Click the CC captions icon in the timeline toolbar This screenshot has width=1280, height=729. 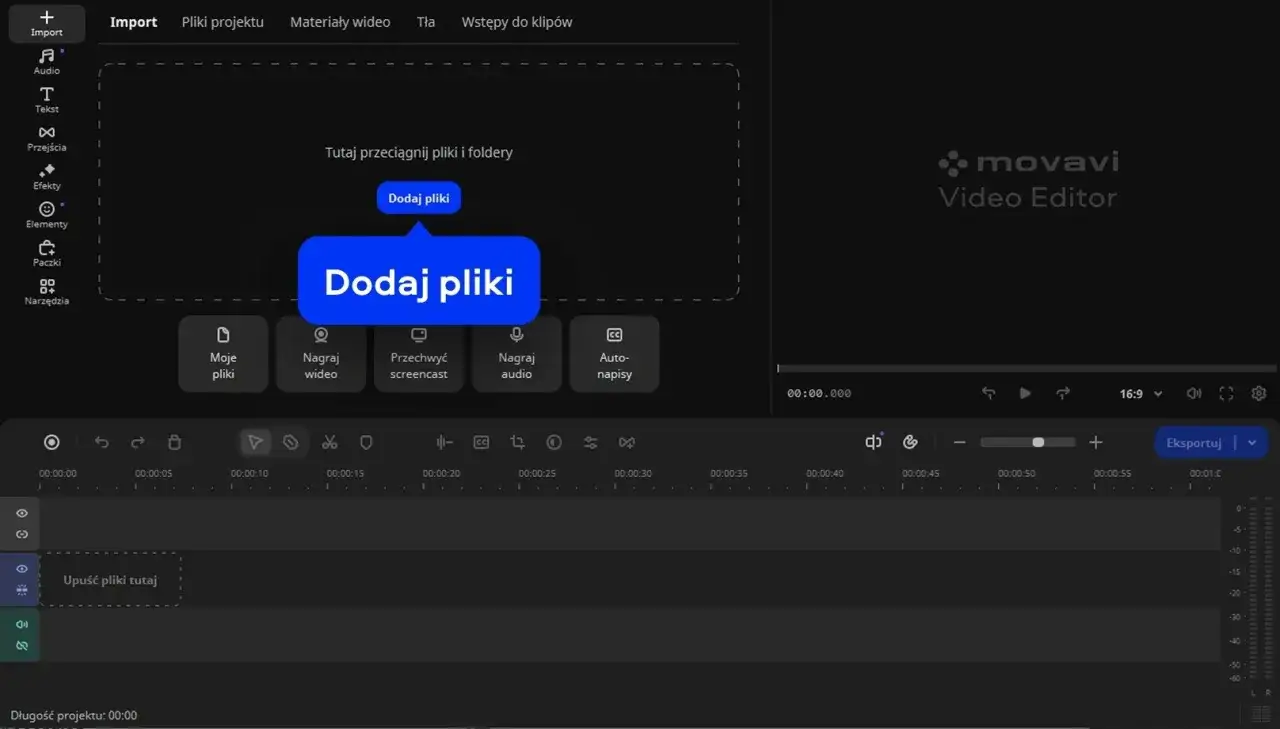tap(481, 442)
